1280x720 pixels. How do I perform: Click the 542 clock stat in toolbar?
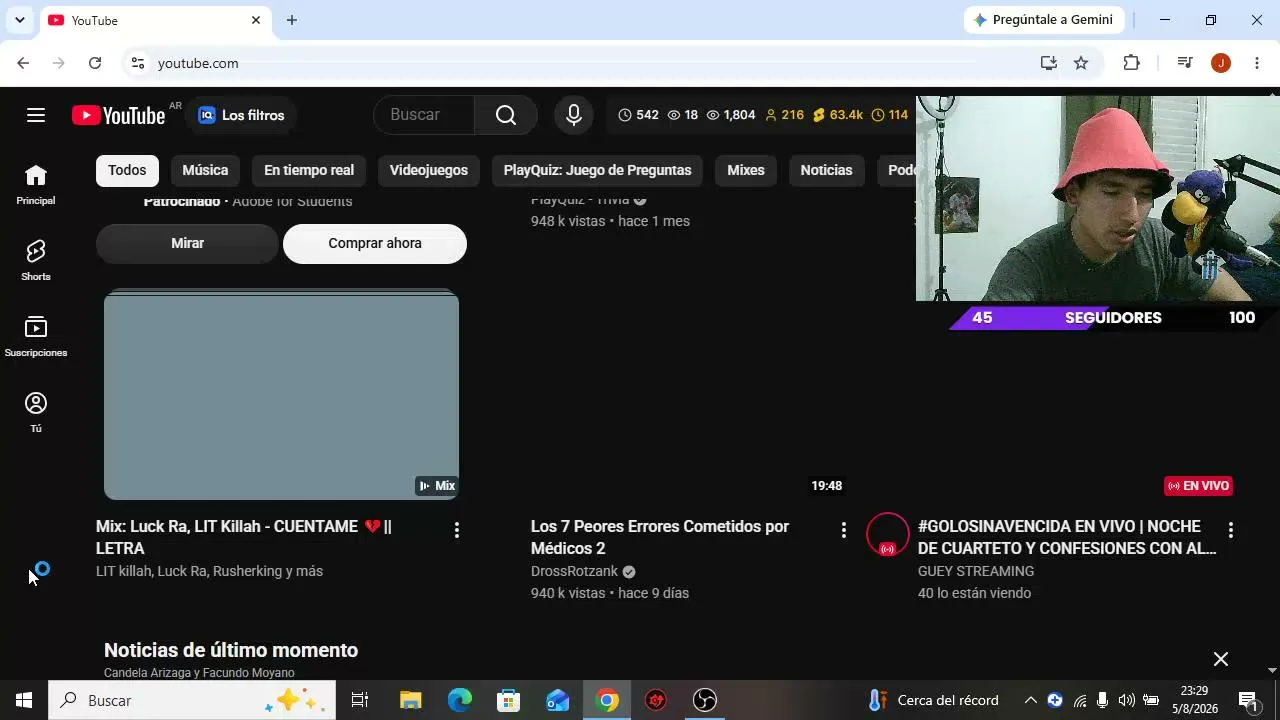[x=638, y=115]
